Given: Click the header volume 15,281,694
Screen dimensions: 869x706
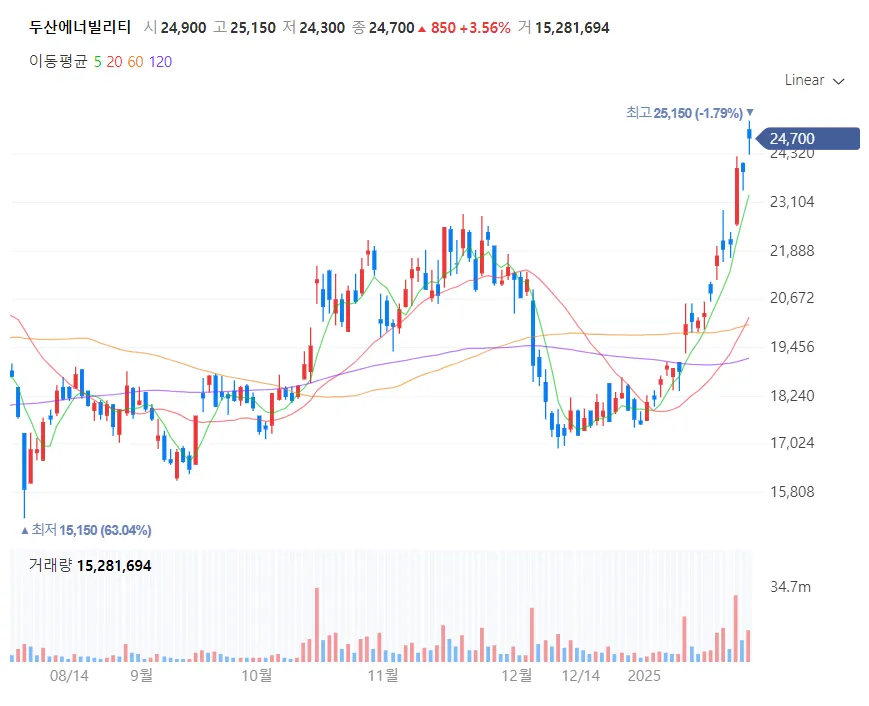Looking at the screenshot, I should click(572, 28).
